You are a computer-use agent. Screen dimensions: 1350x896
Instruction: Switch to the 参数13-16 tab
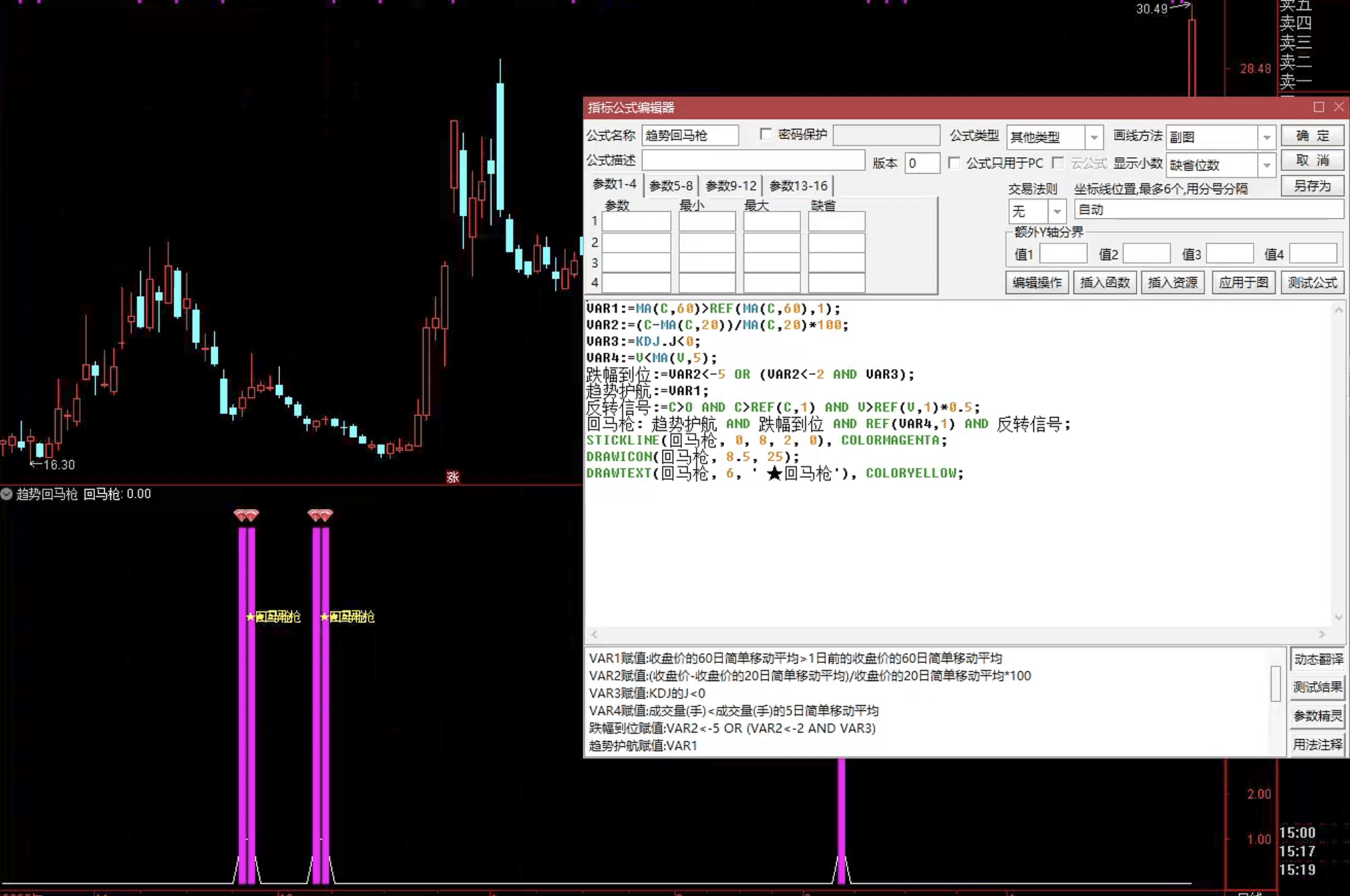(x=798, y=186)
